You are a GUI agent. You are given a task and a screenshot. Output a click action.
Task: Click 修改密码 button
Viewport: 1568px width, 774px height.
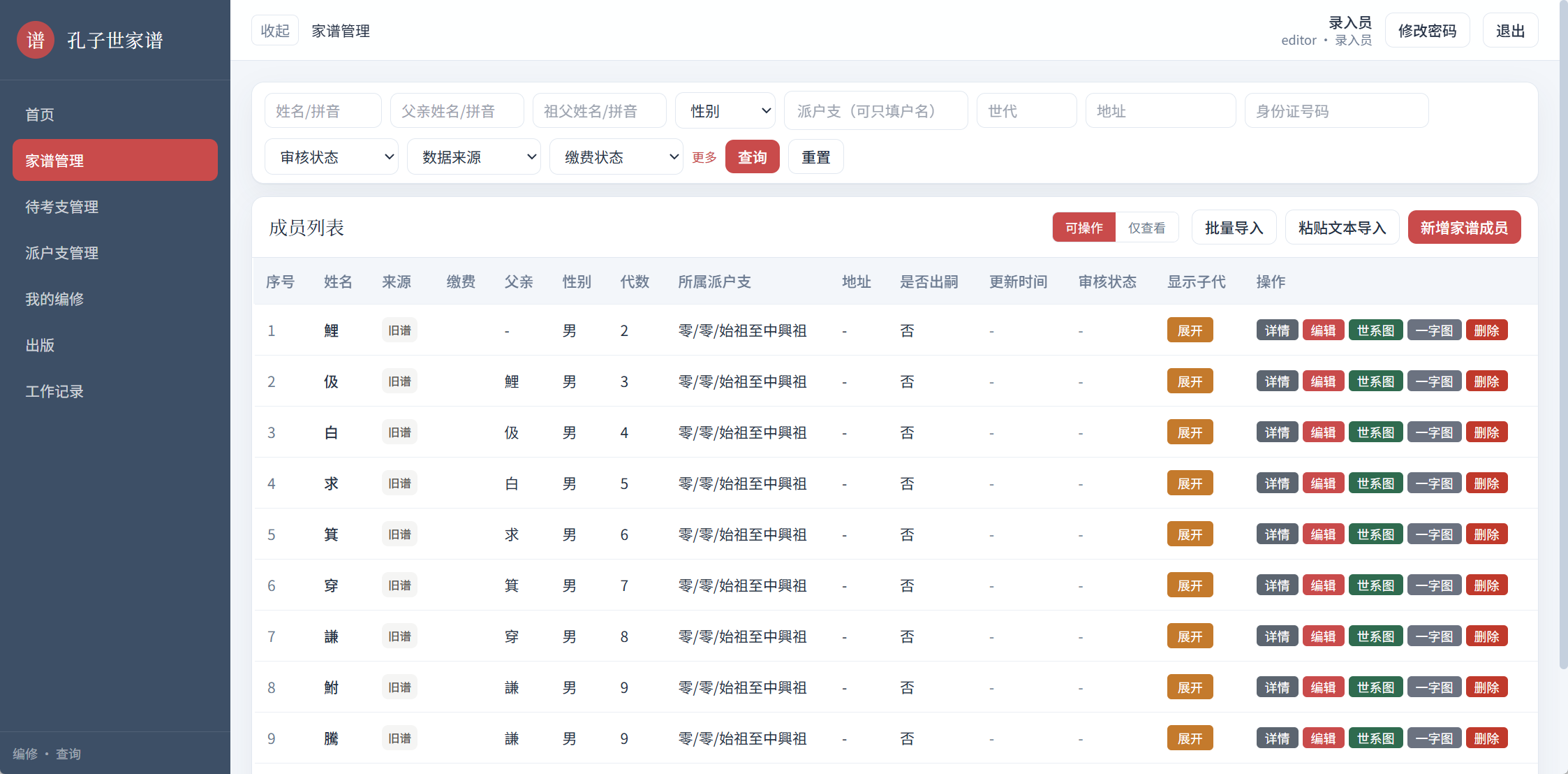[1427, 31]
